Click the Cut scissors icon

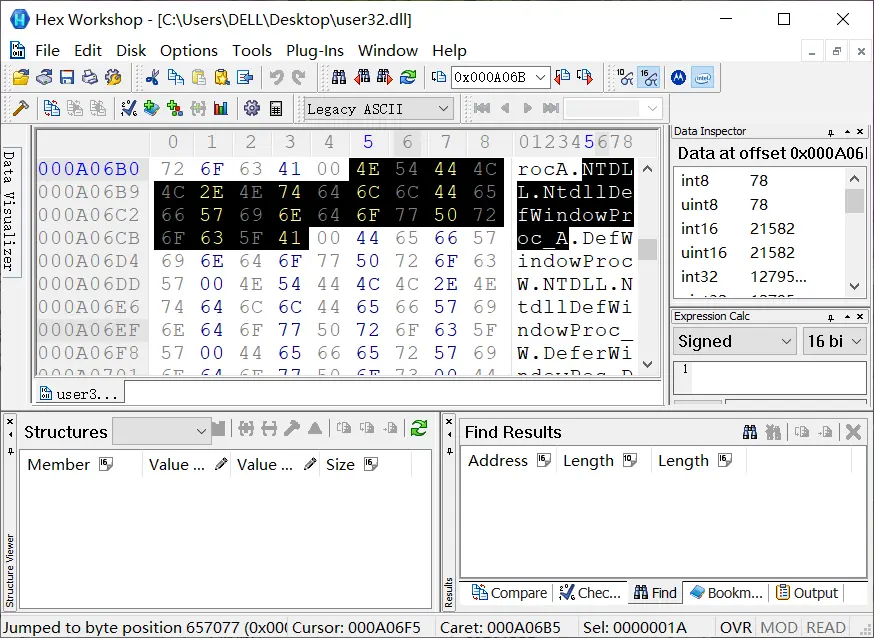pyautogui.click(x=153, y=77)
